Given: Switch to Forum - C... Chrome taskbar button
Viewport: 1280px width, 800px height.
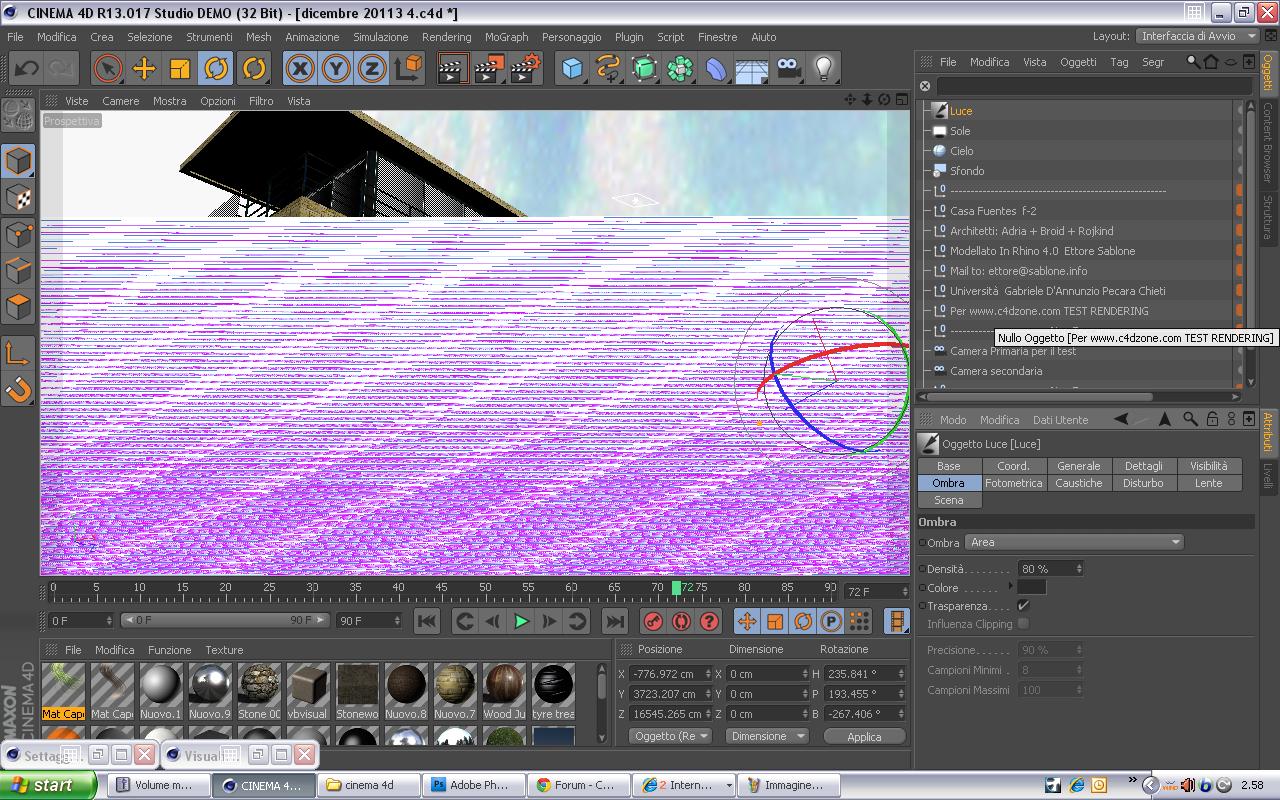Looking at the screenshot, I should (576, 785).
